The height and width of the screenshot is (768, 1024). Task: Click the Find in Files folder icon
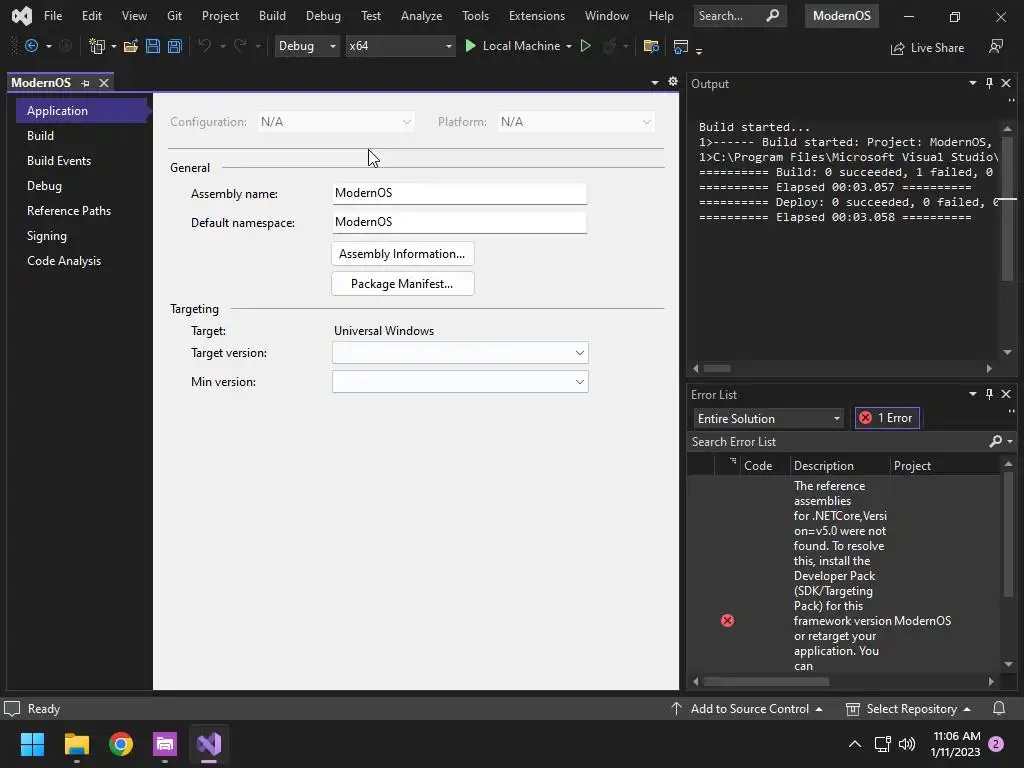(x=651, y=46)
